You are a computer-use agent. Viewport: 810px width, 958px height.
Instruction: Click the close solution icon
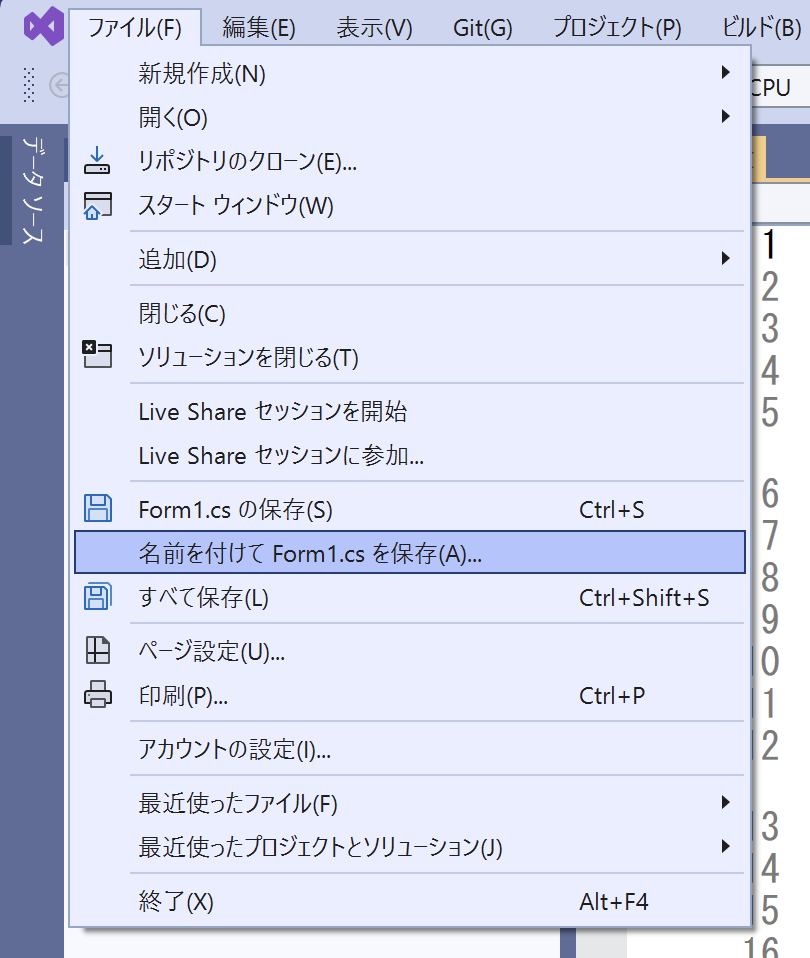[97, 354]
